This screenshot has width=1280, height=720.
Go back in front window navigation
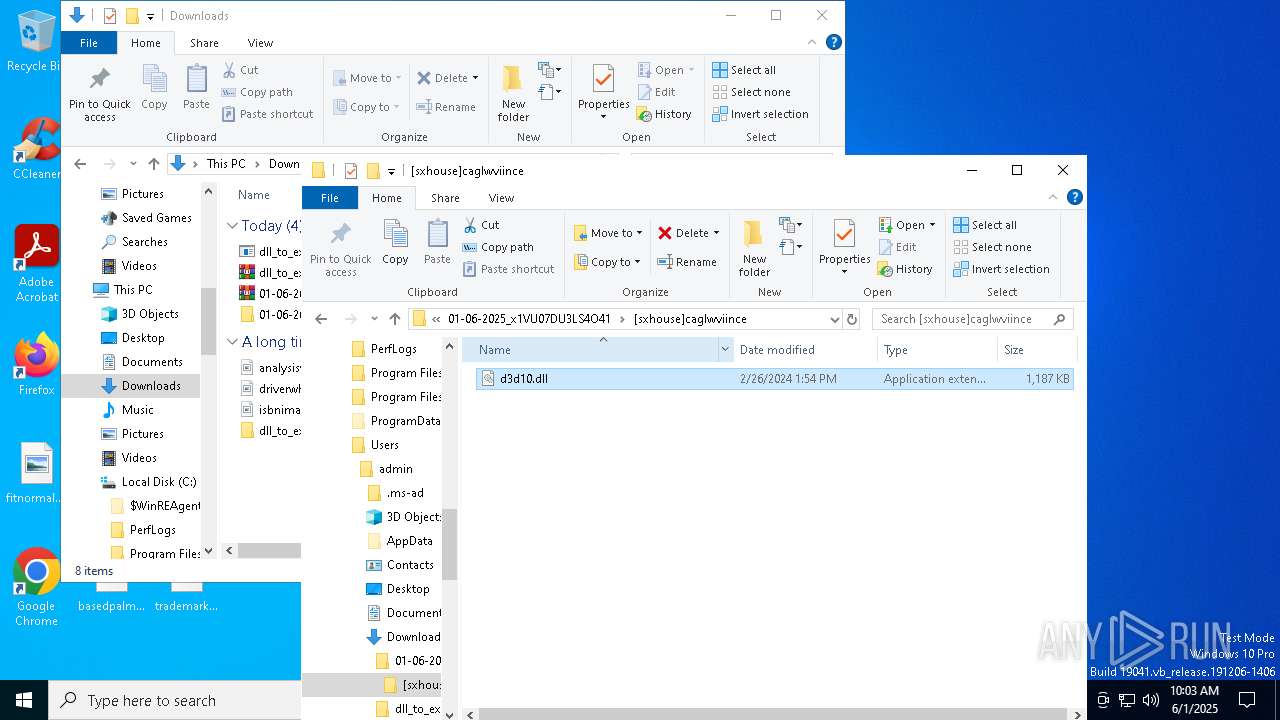[321, 319]
